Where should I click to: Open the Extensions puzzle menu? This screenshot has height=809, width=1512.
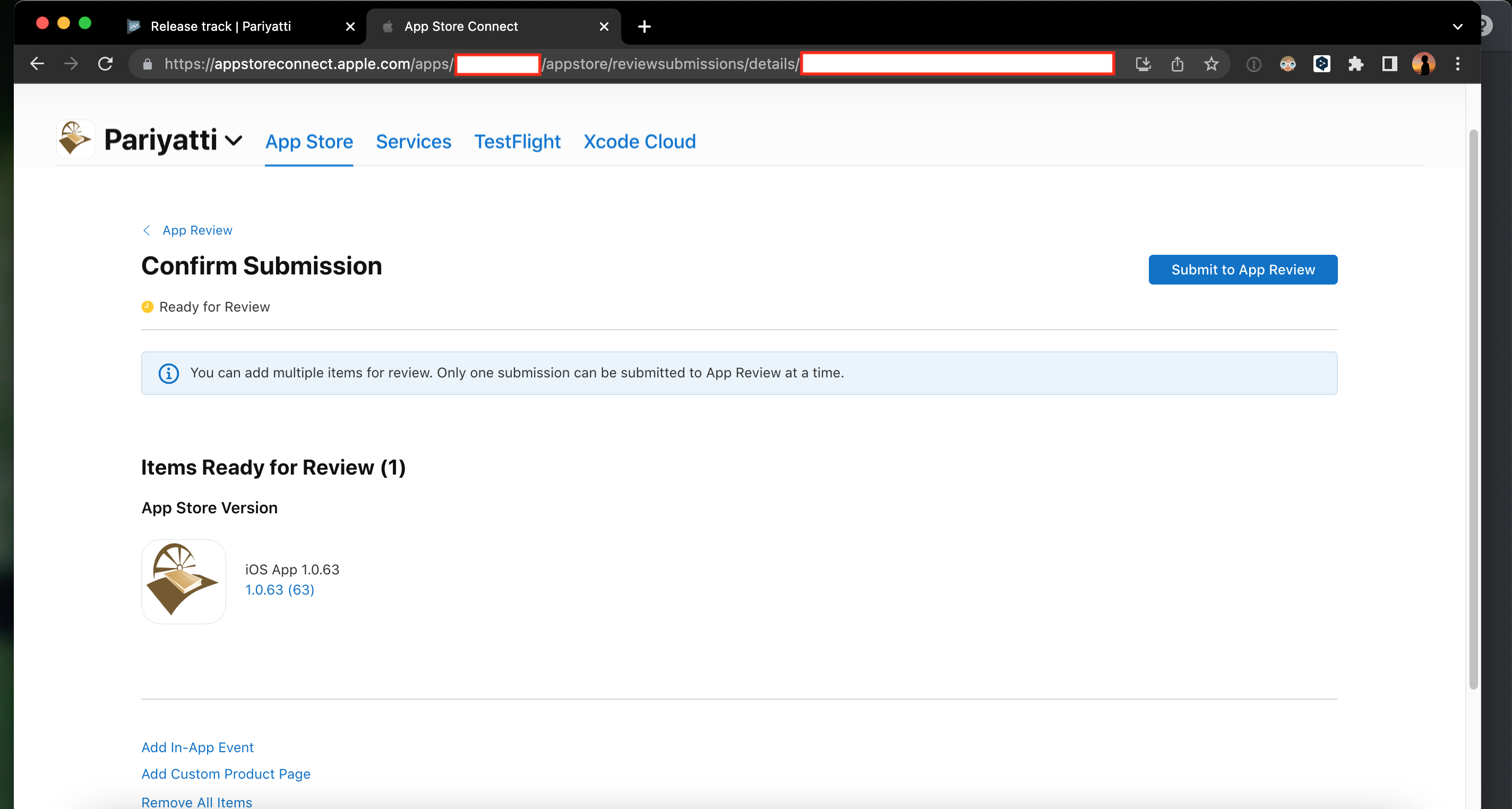pyautogui.click(x=1355, y=63)
